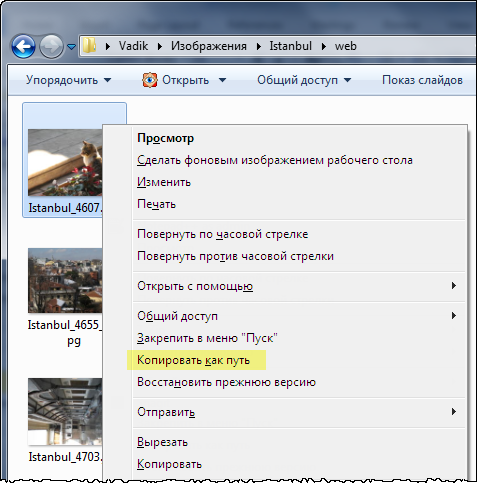Select the city rooftops thumbnail Istanbul_4655

[x=65, y=280]
